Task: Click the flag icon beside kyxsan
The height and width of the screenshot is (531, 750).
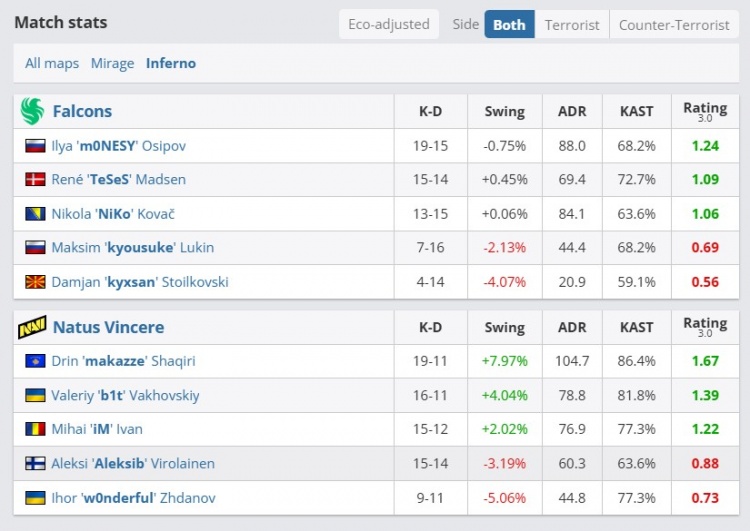Action: (35, 282)
